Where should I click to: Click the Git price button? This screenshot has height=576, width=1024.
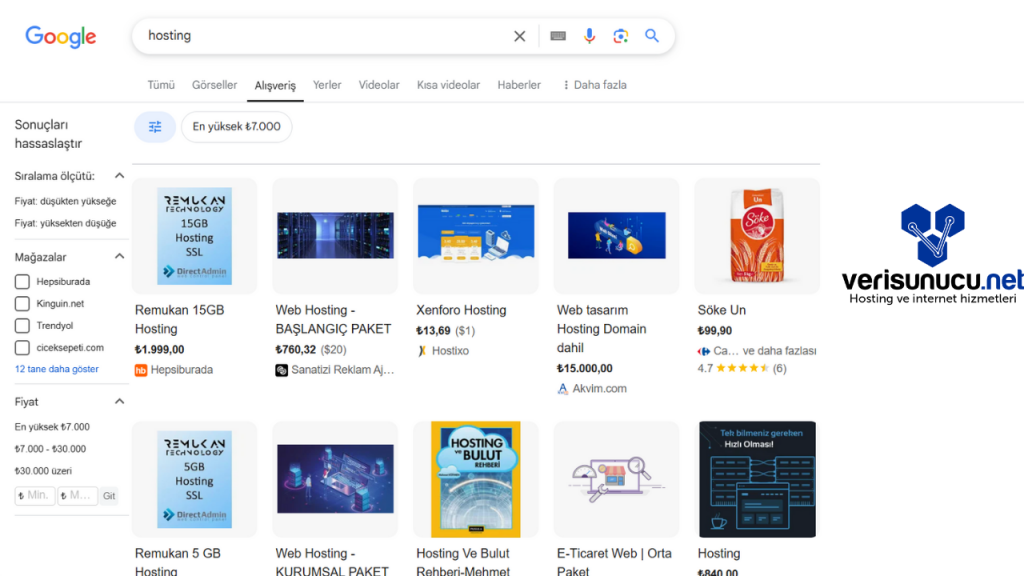109,496
